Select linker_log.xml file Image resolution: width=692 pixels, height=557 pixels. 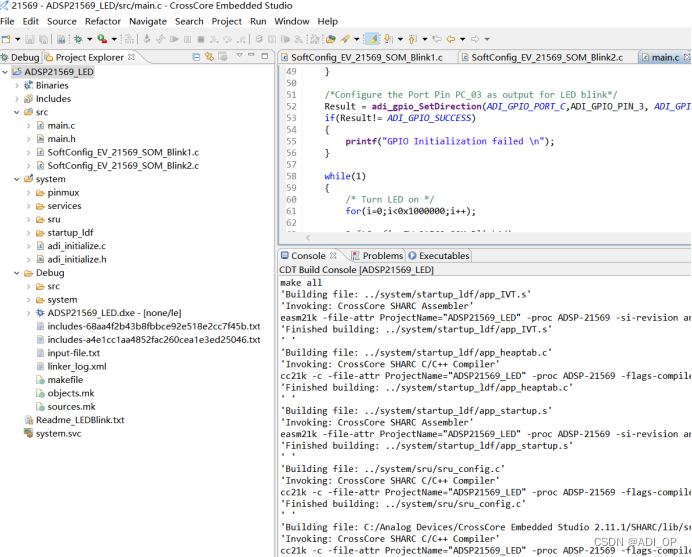point(77,367)
